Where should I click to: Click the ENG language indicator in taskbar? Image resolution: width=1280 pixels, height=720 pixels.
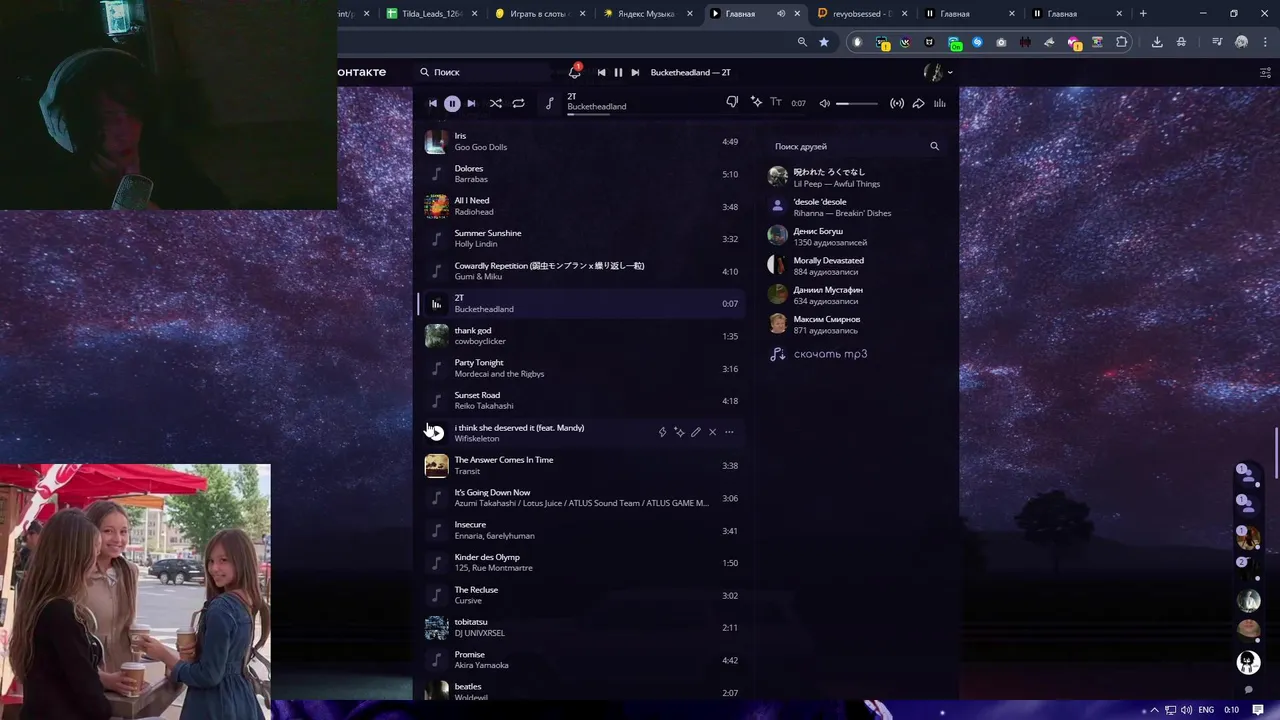pyautogui.click(x=1206, y=710)
